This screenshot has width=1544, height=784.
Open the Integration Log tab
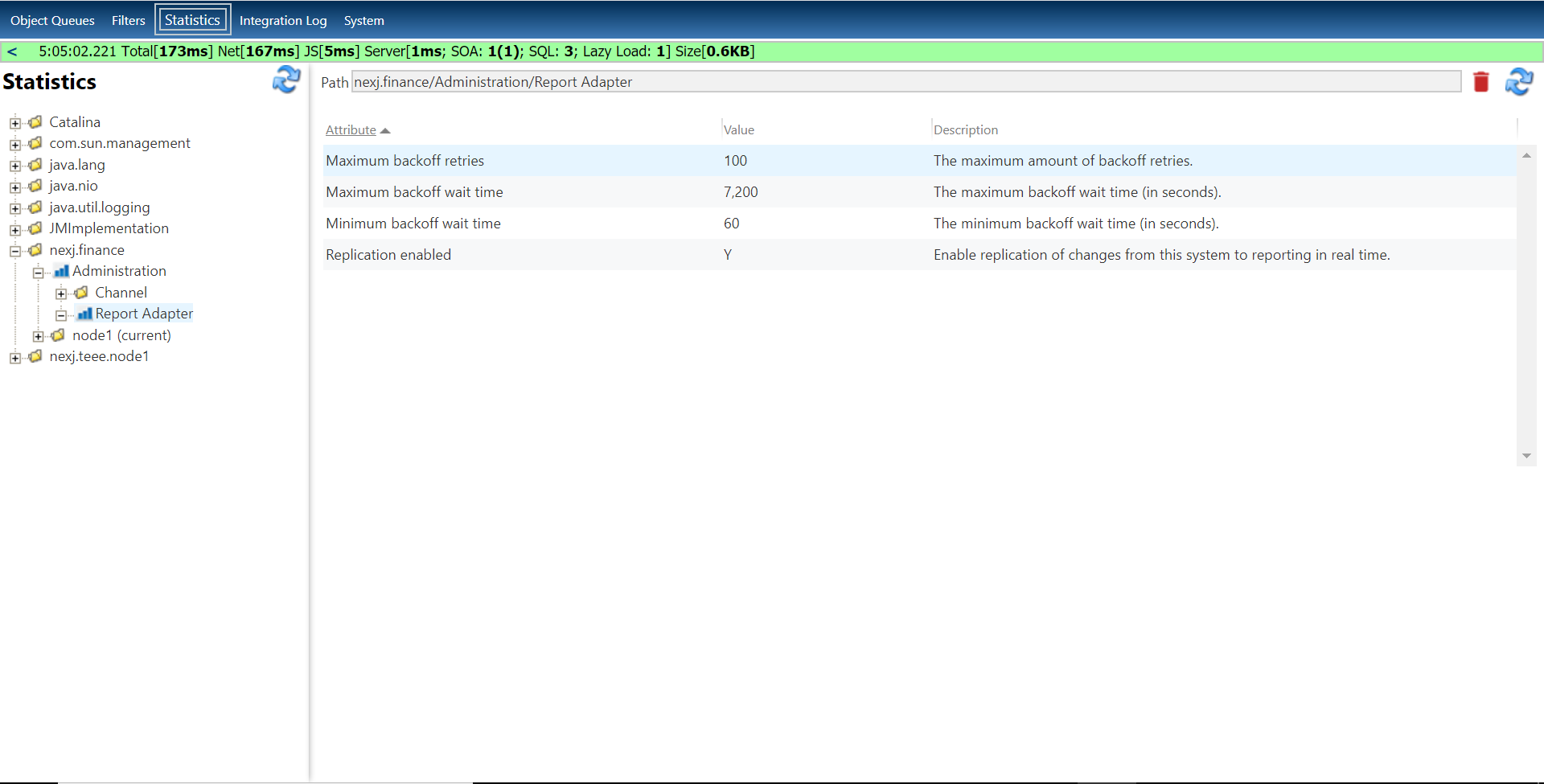pos(283,20)
